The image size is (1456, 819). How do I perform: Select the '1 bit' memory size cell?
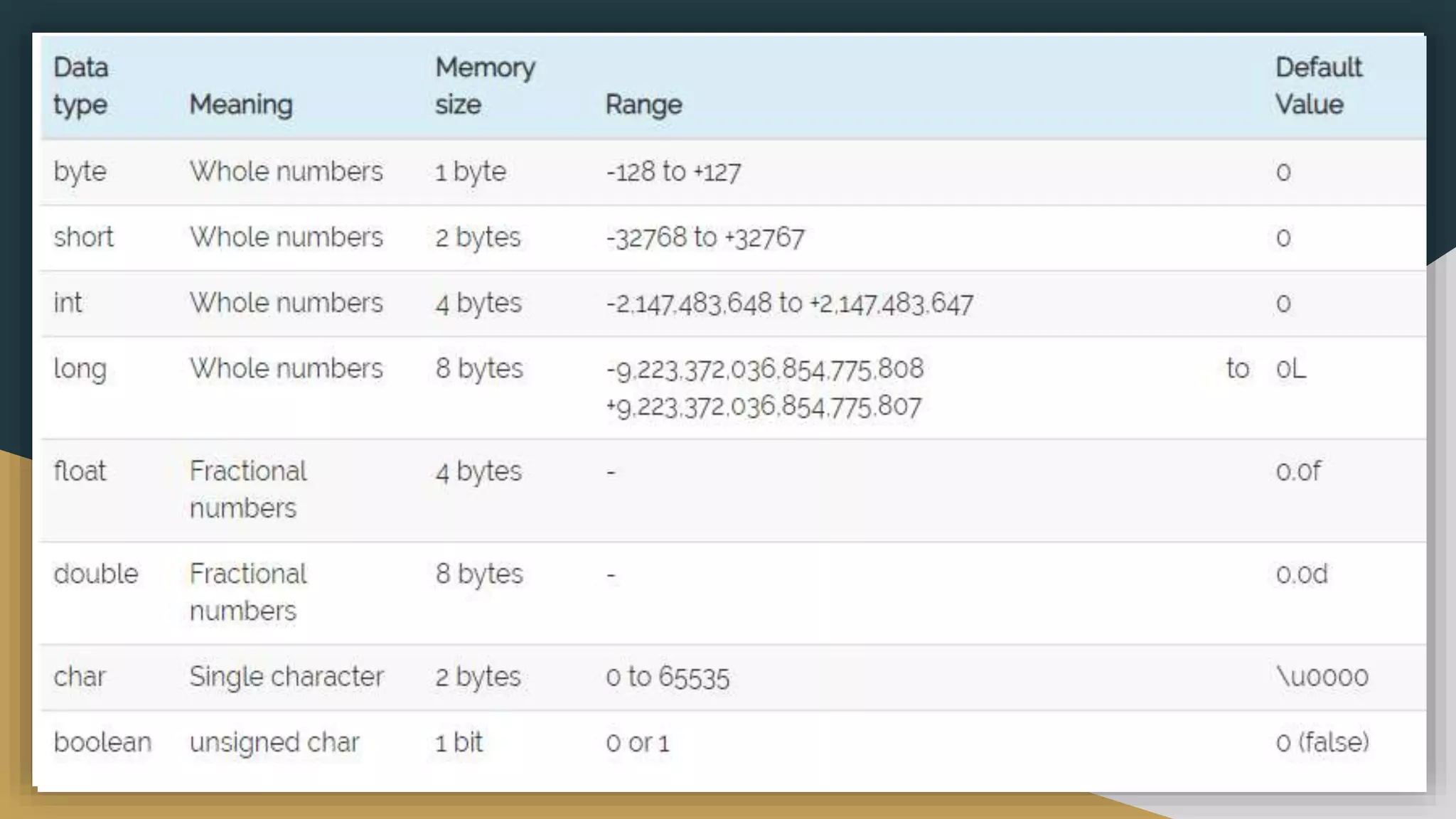(459, 742)
